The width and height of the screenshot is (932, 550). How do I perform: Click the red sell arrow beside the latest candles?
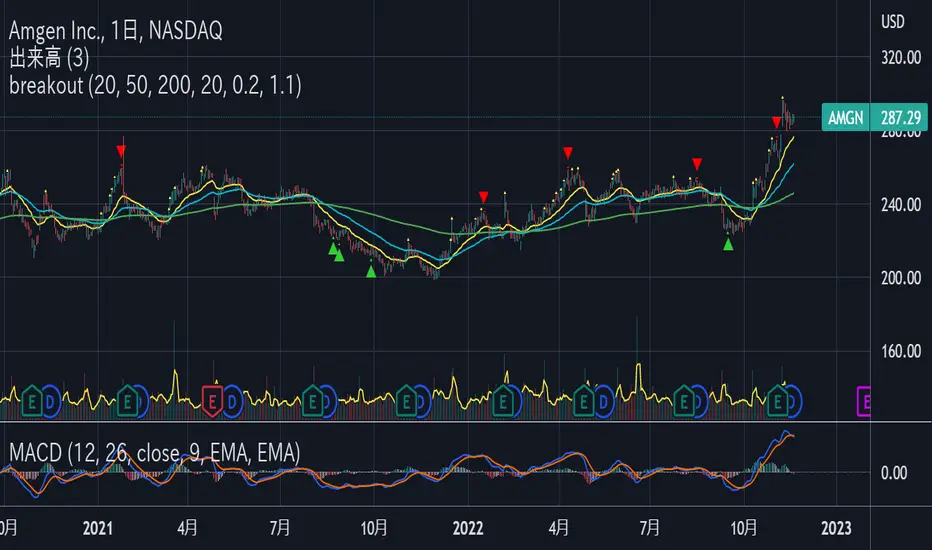pyautogui.click(x=776, y=122)
